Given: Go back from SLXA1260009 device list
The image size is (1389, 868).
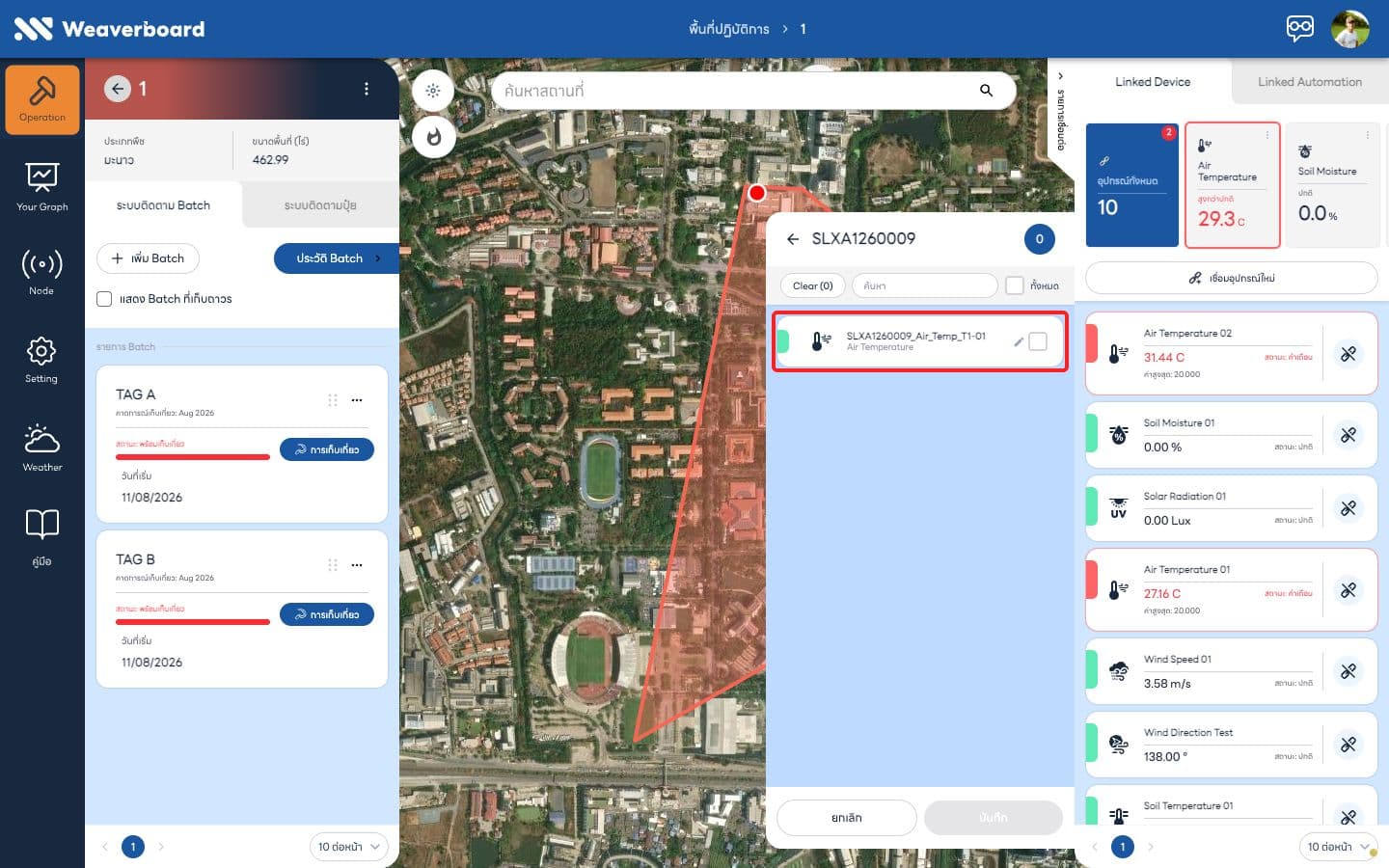Looking at the screenshot, I should point(793,239).
